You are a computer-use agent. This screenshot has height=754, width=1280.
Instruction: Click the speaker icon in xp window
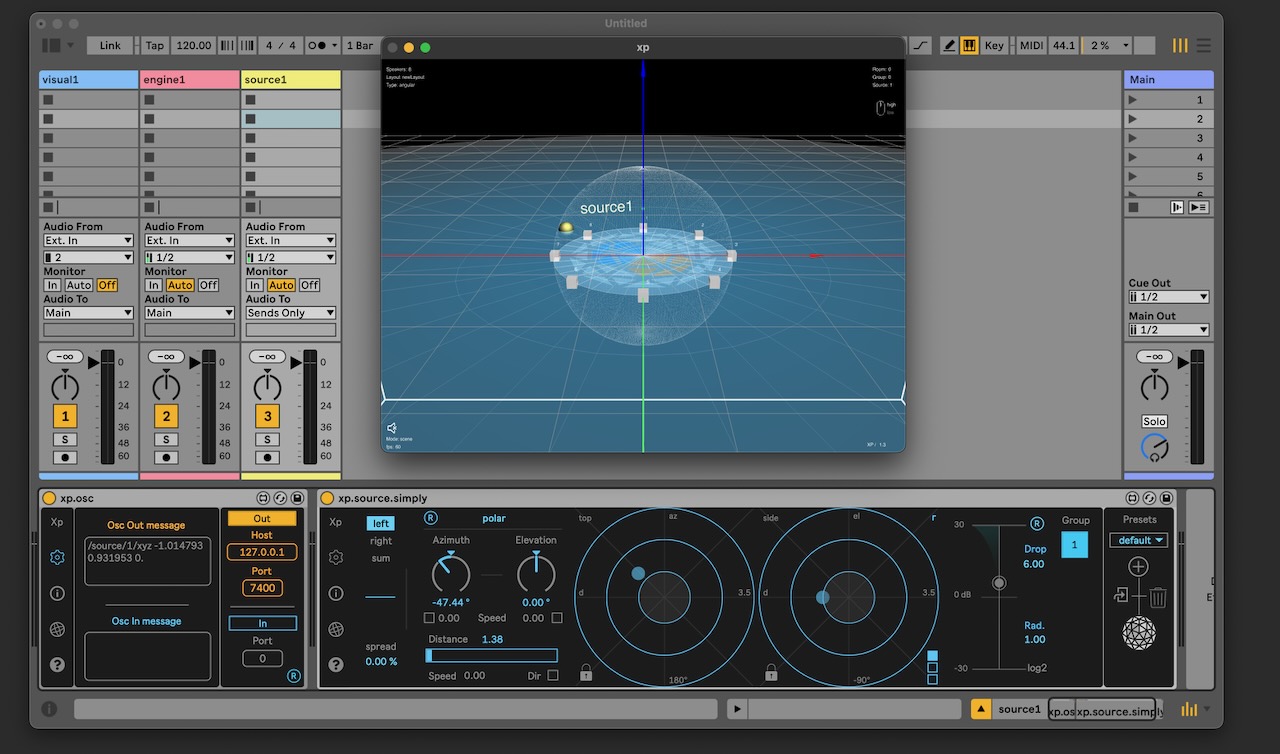(x=392, y=428)
